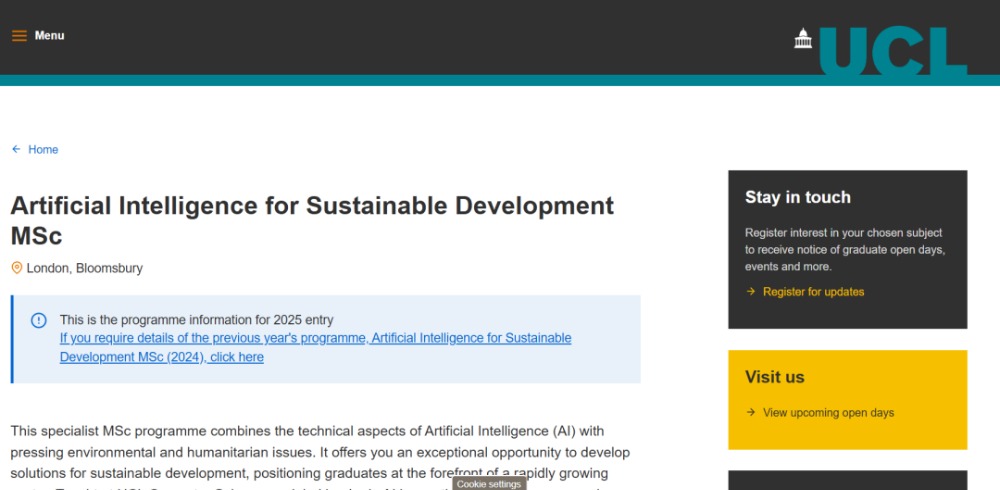Viewport: 1000px width, 490px height.
Task: Open Cookie settings button
Action: point(489,484)
